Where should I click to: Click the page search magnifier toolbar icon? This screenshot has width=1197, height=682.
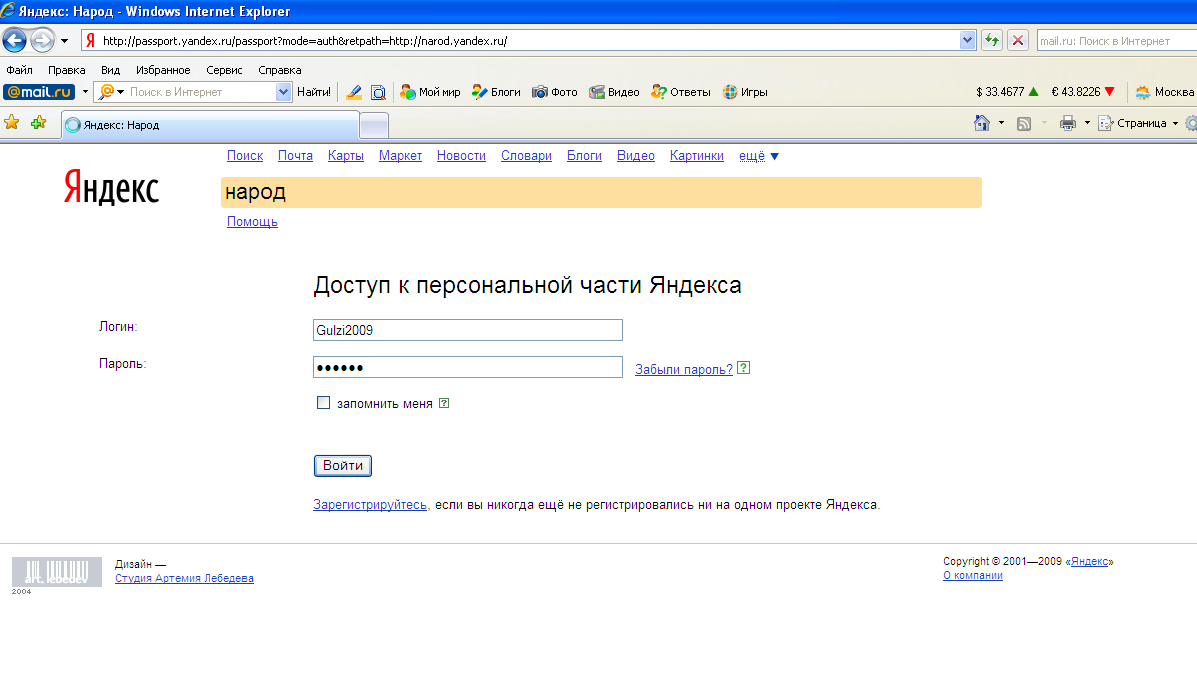click(378, 92)
